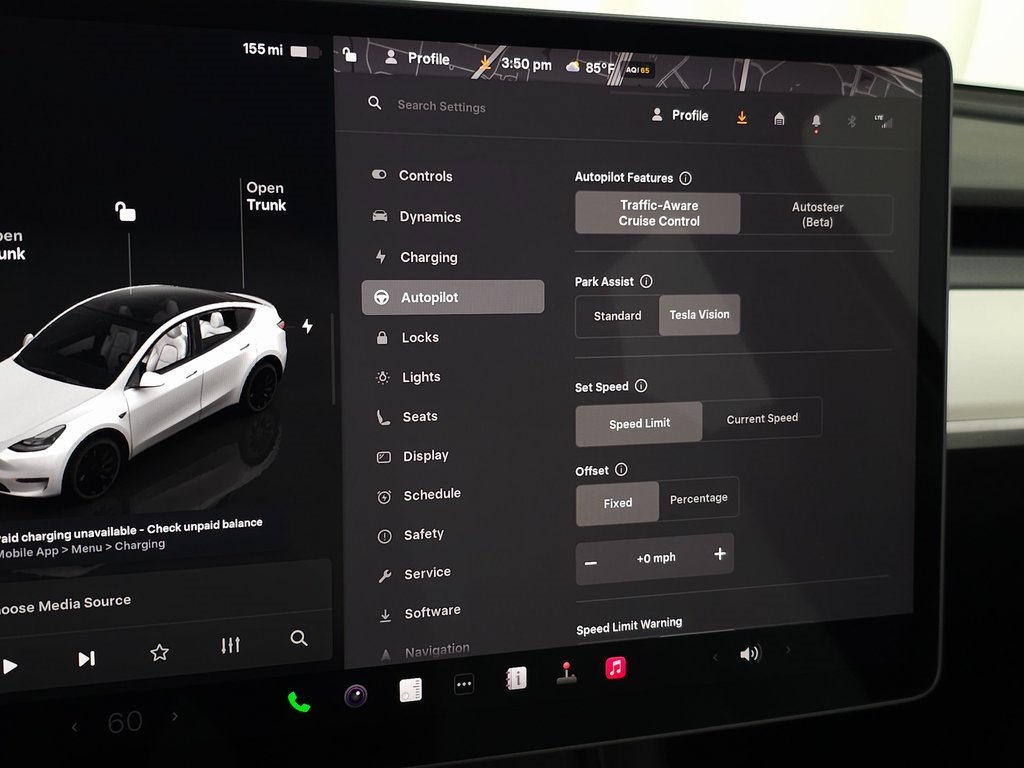Click the Search Settings field
1024x768 pixels.
[441, 106]
